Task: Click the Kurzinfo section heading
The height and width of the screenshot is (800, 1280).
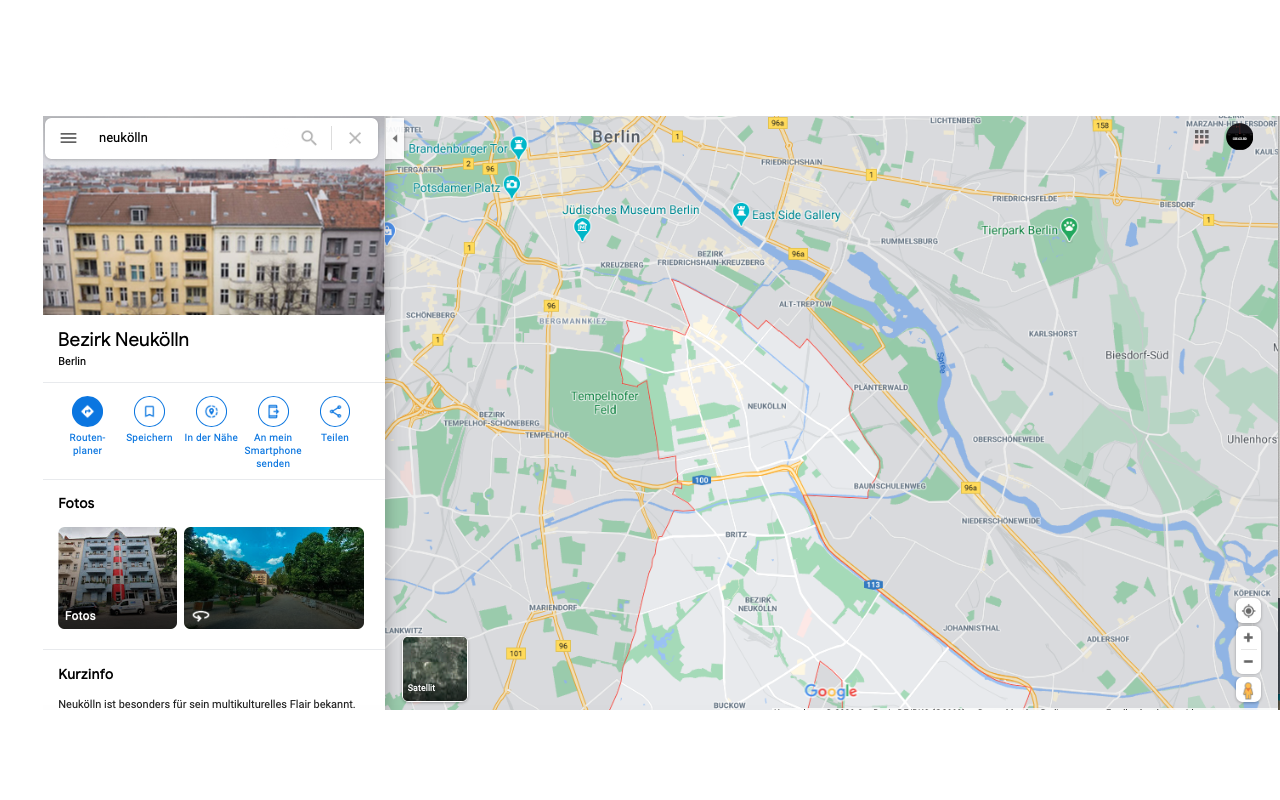Action: coord(86,675)
